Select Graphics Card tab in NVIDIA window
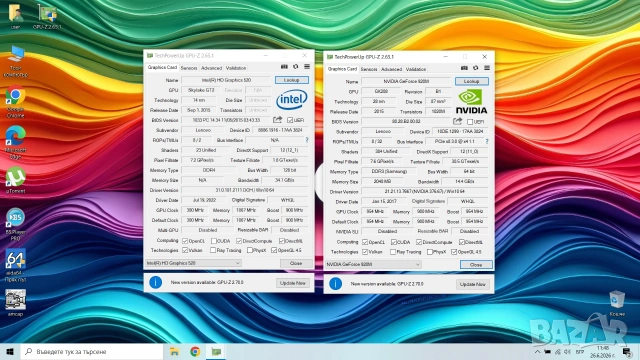The width and height of the screenshot is (640, 360). pyautogui.click(x=342, y=69)
